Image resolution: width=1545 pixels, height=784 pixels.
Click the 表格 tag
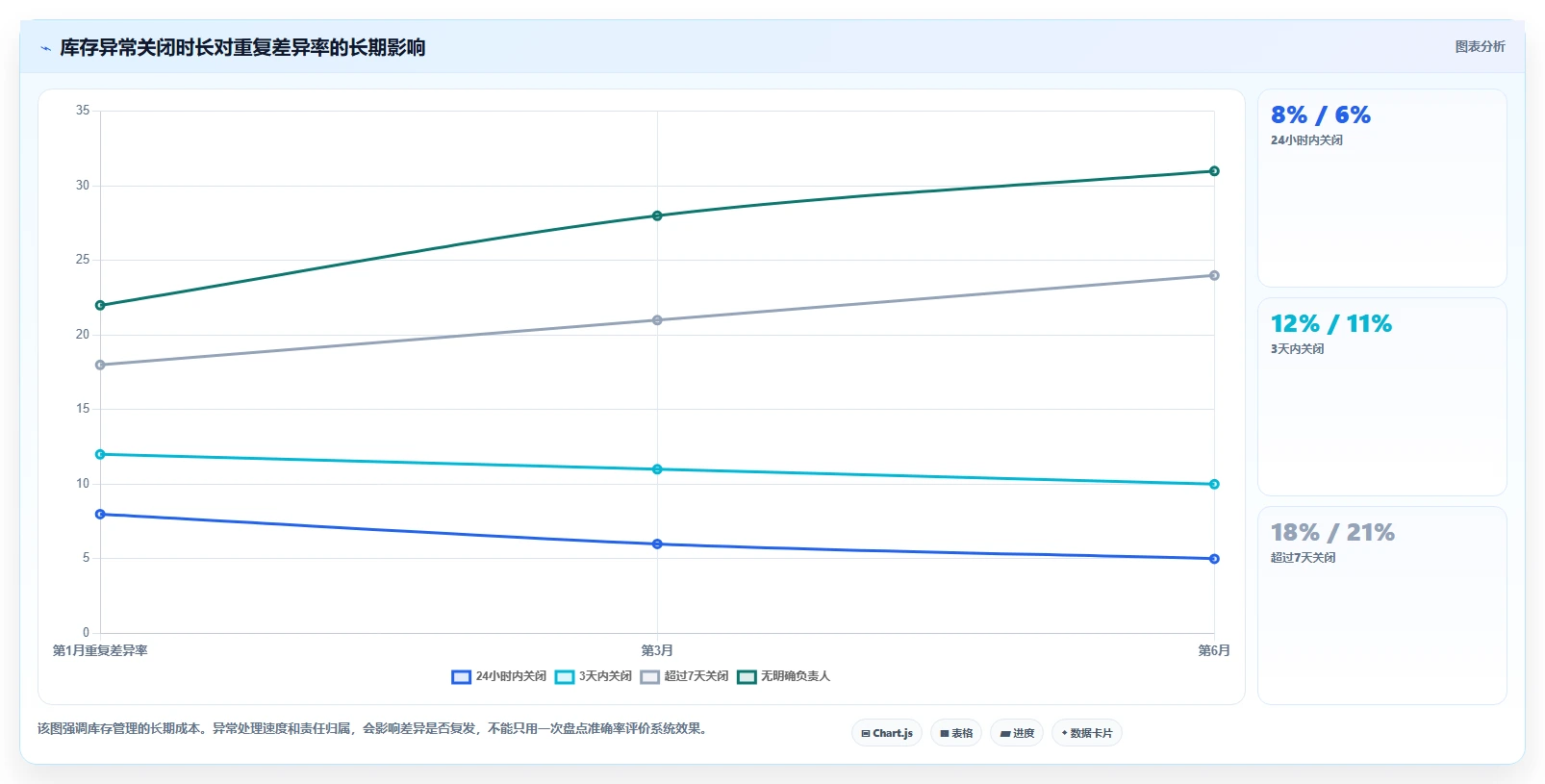(x=956, y=733)
